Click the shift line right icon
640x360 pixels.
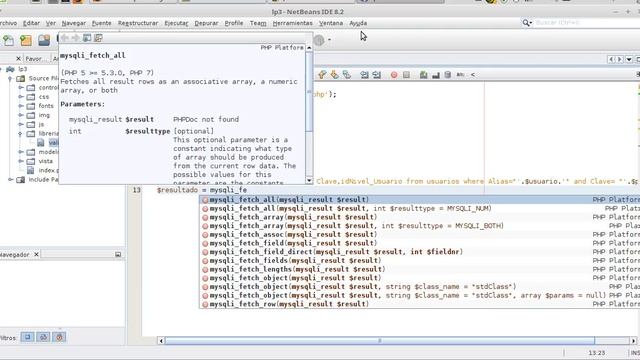pos(376,75)
